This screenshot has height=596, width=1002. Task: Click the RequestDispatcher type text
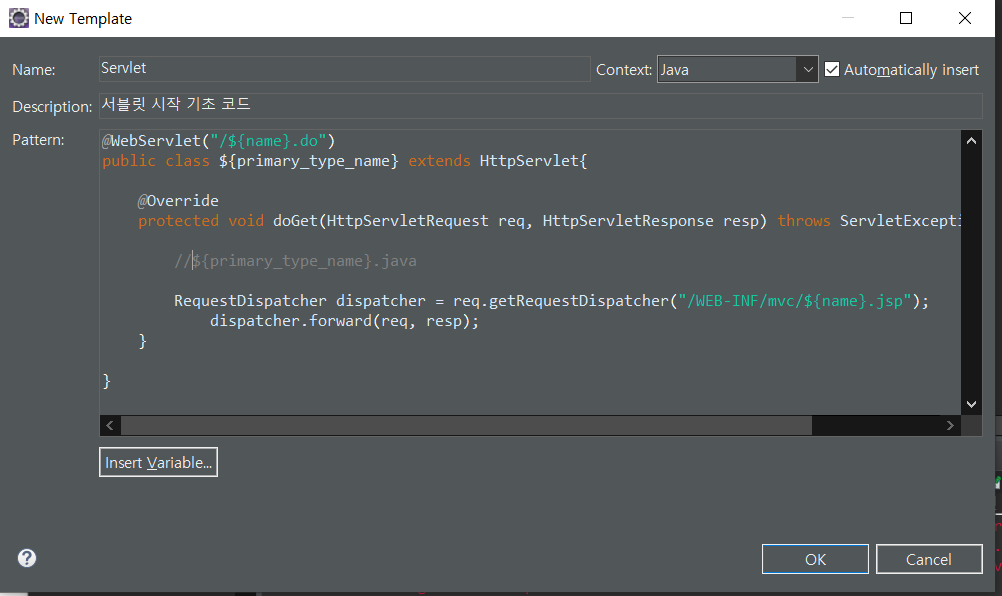(x=250, y=301)
